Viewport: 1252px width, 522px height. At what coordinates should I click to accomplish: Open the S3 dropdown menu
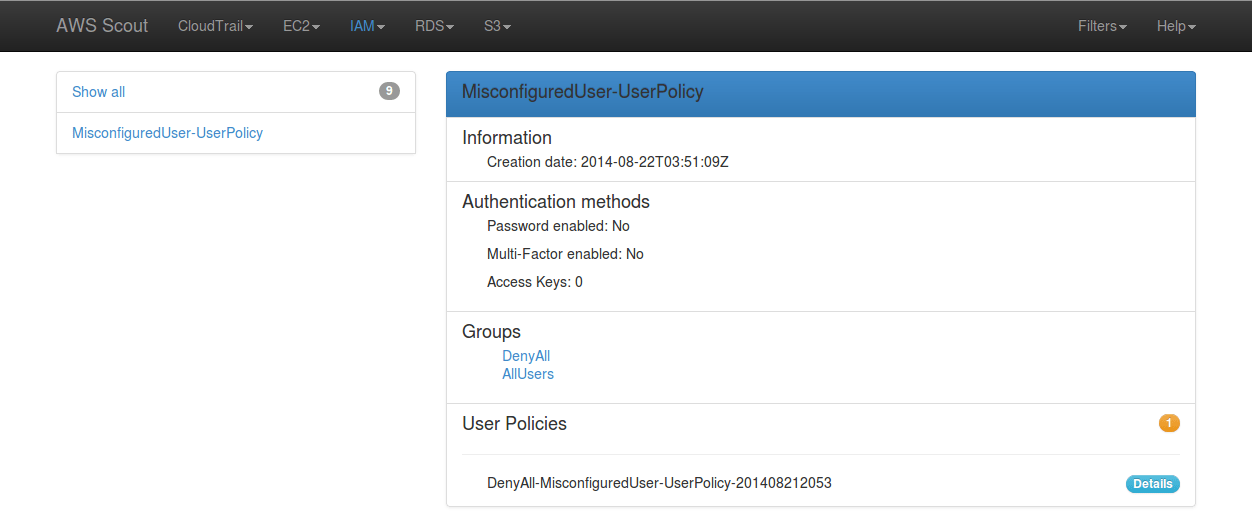(x=497, y=26)
